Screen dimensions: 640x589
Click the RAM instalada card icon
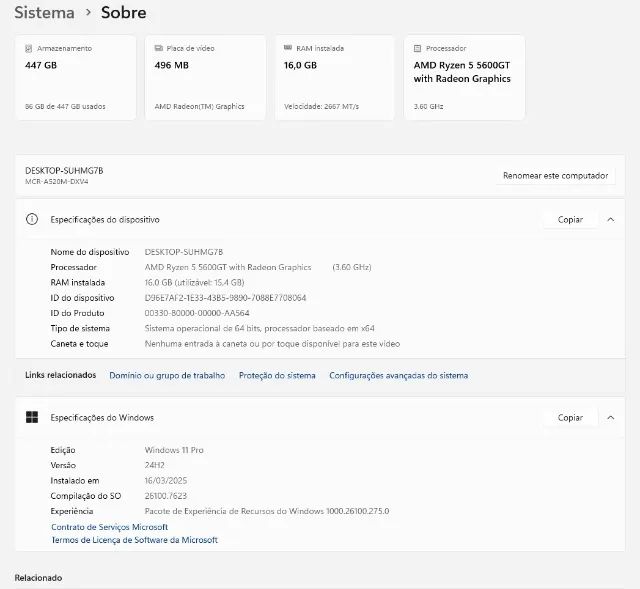pyautogui.click(x=288, y=48)
